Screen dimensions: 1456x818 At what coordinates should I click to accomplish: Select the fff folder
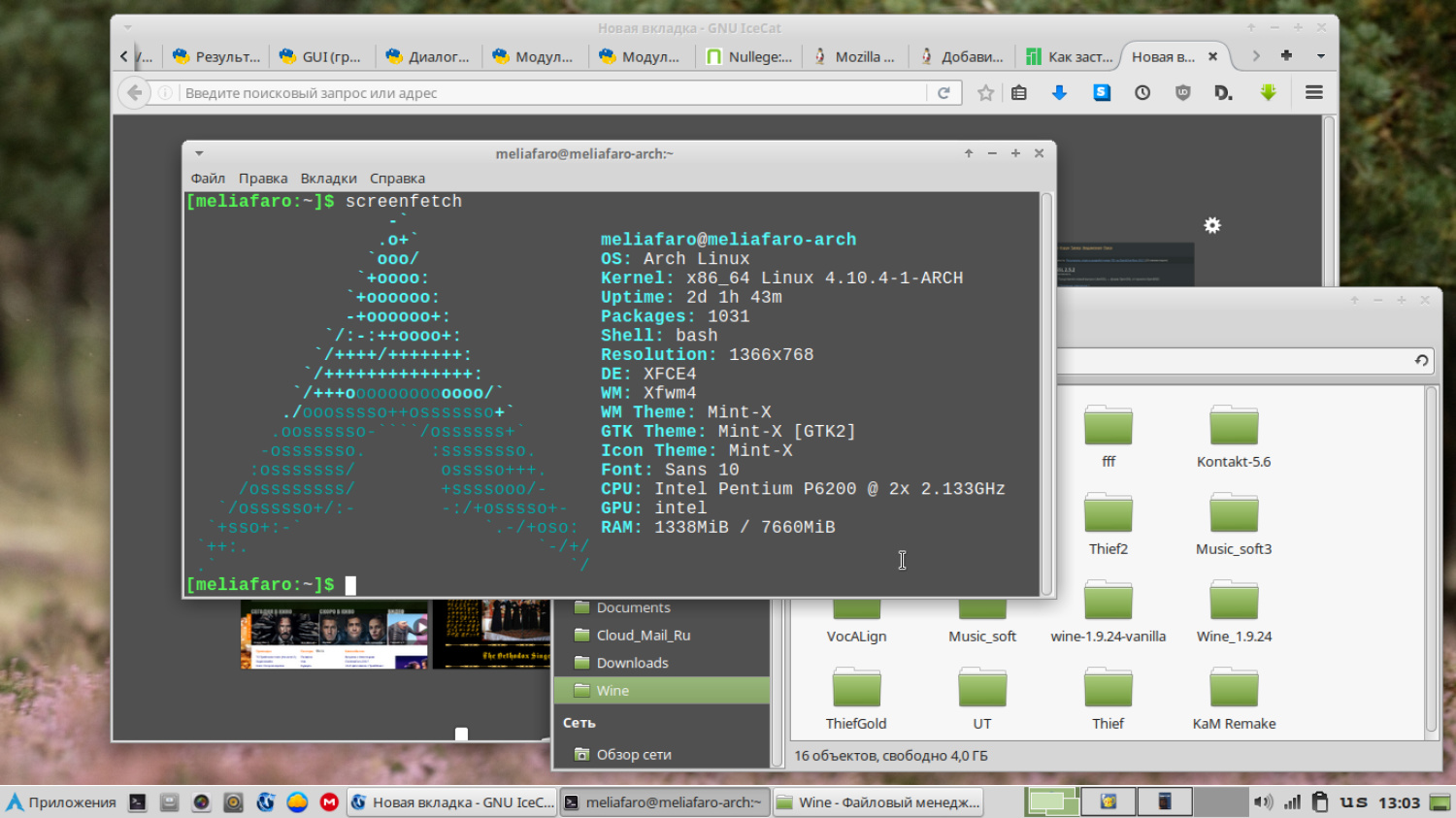point(1109,437)
